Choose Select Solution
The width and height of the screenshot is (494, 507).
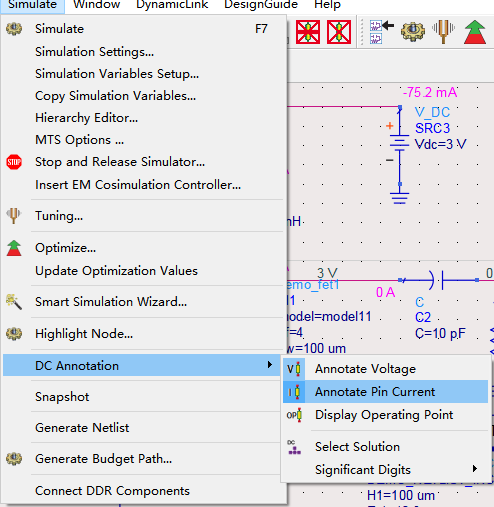[386, 447]
